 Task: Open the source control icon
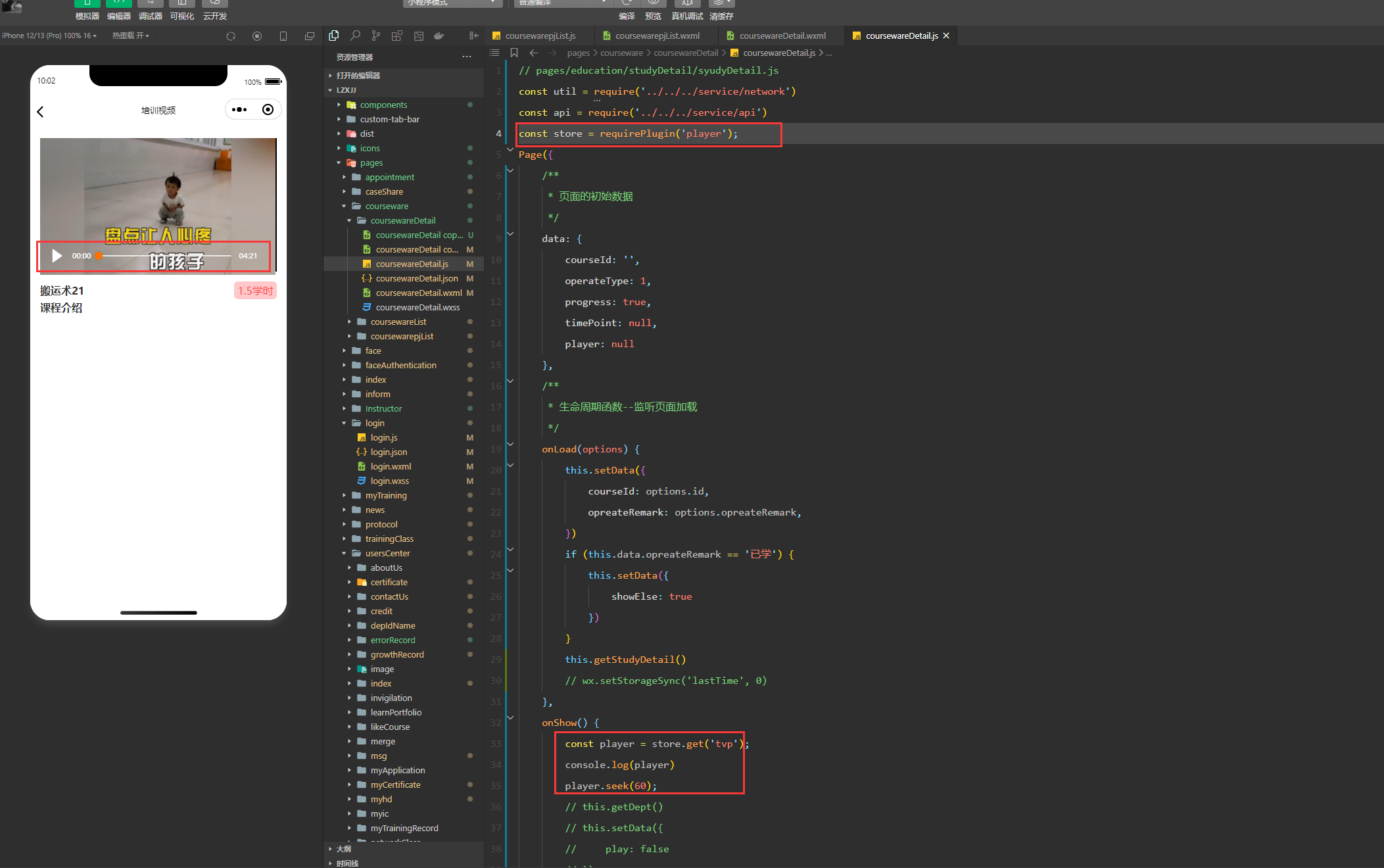pos(375,36)
